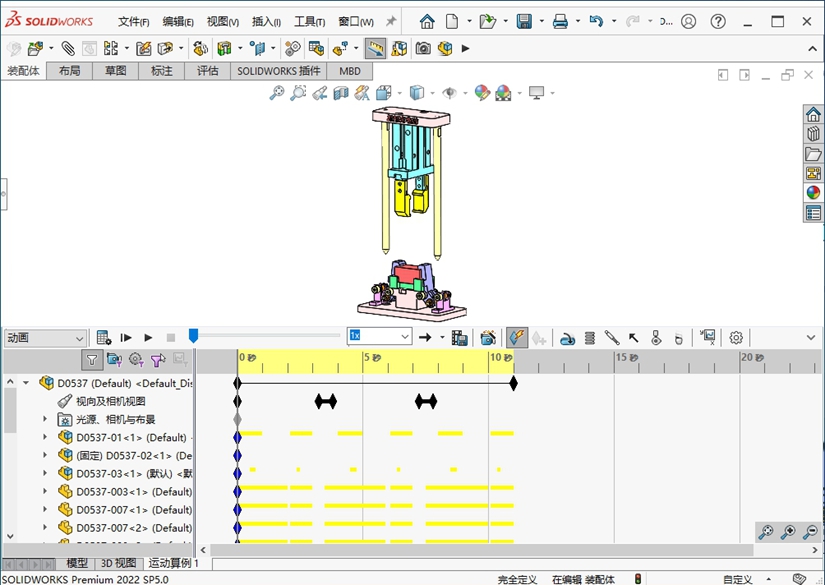Click the Print icon

pyautogui.click(x=560, y=22)
